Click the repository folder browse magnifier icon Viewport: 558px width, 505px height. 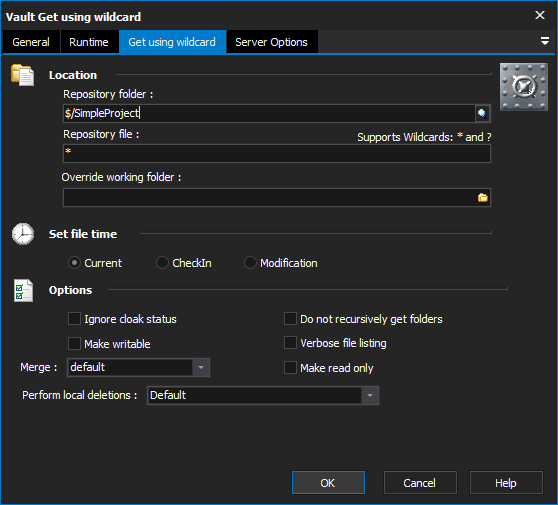pos(482,114)
